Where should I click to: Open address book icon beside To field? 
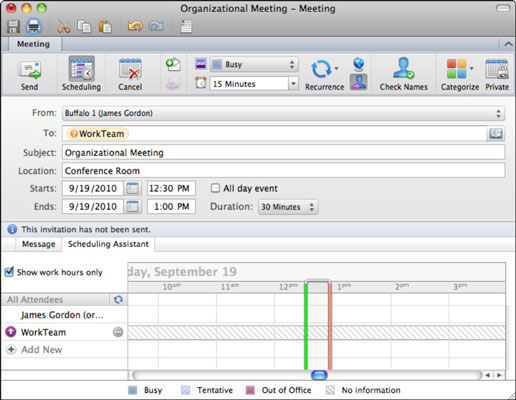click(496, 134)
